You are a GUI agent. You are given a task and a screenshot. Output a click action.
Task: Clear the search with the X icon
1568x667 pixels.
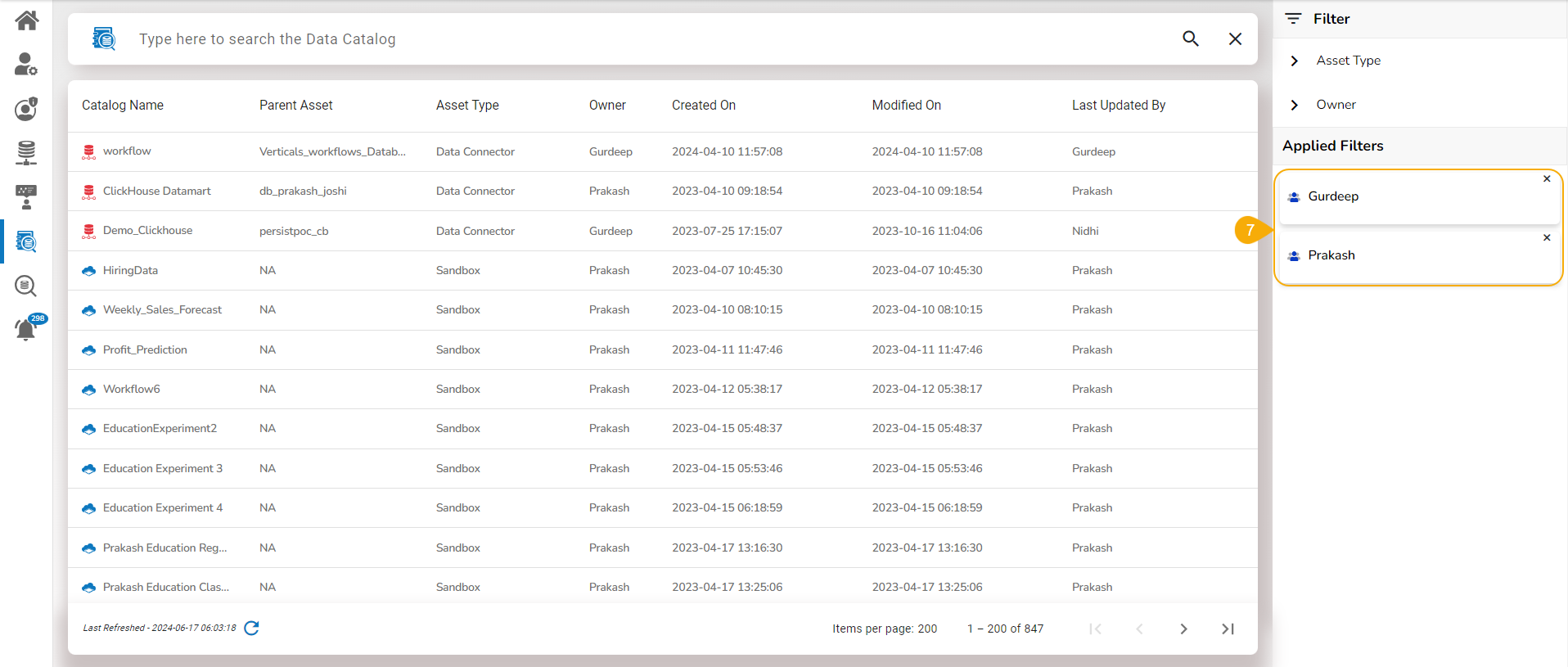pyautogui.click(x=1236, y=38)
